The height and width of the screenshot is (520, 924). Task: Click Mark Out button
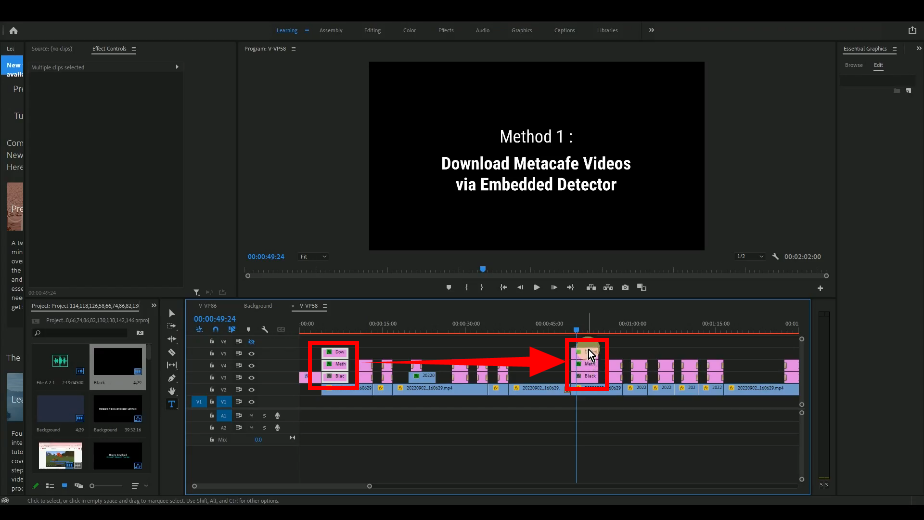(x=481, y=288)
